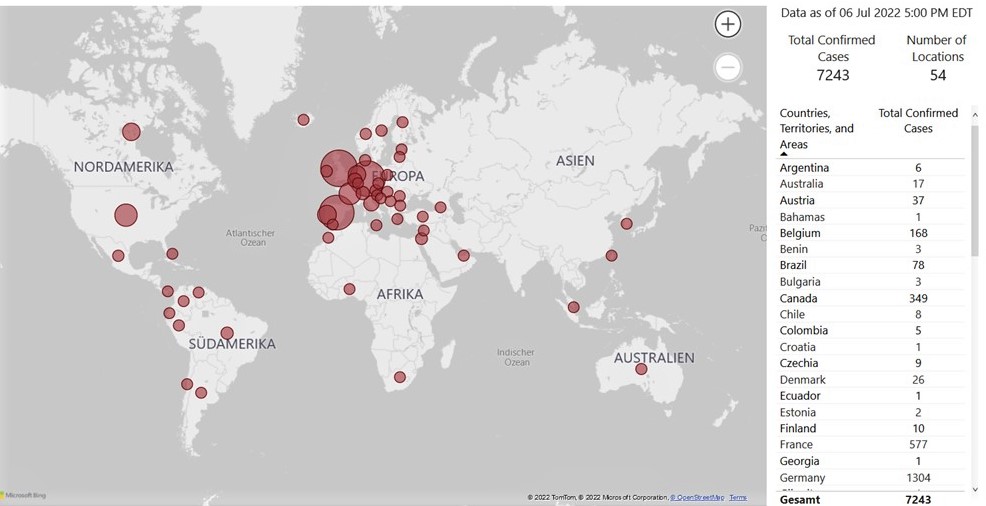Click the Number of Locations 54 card
The height and width of the screenshot is (506, 986).
[936, 58]
